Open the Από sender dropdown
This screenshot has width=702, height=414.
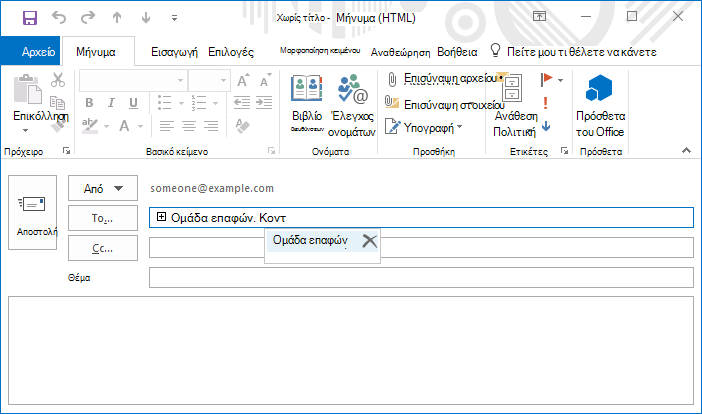pyautogui.click(x=103, y=188)
